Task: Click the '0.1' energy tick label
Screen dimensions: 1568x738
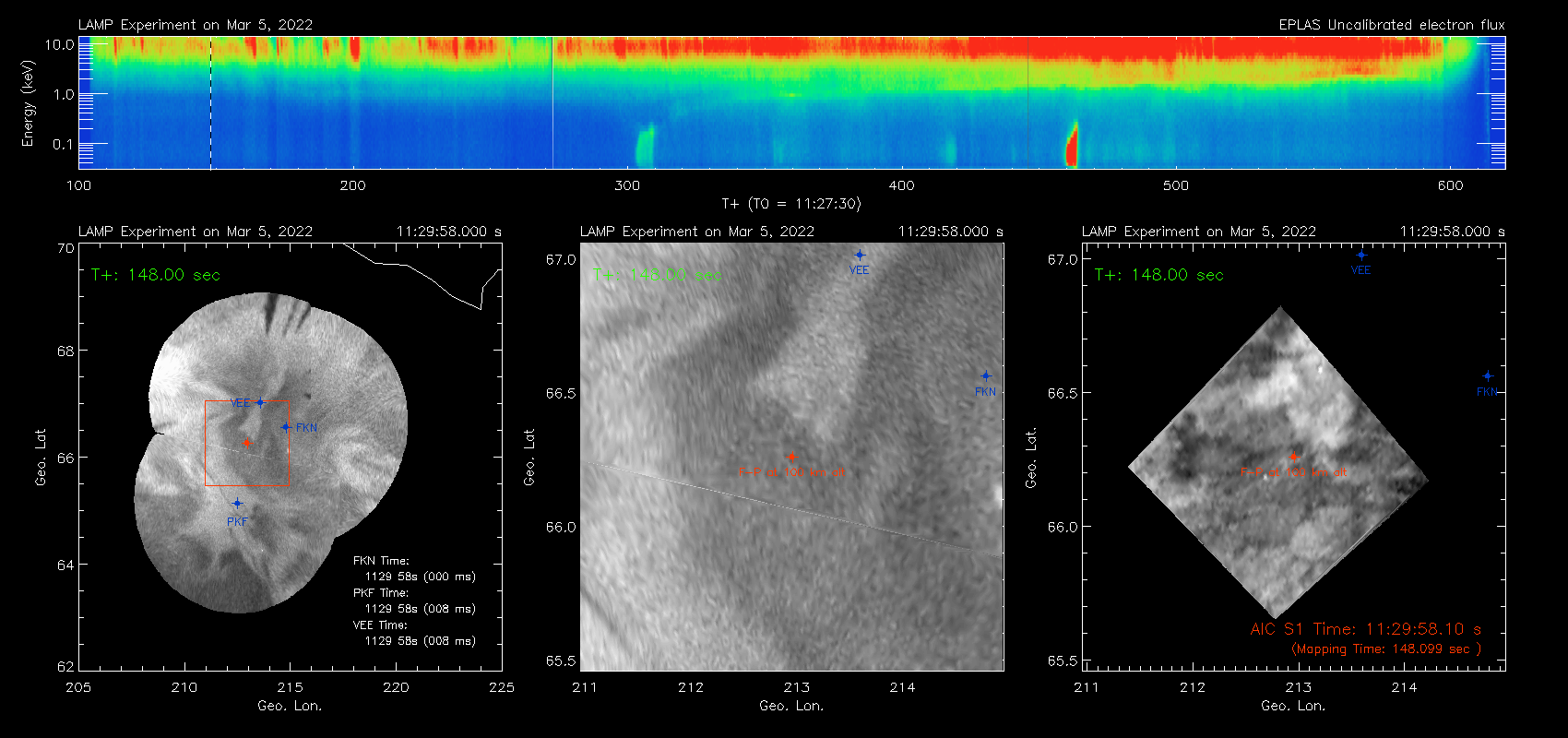Action: point(64,144)
